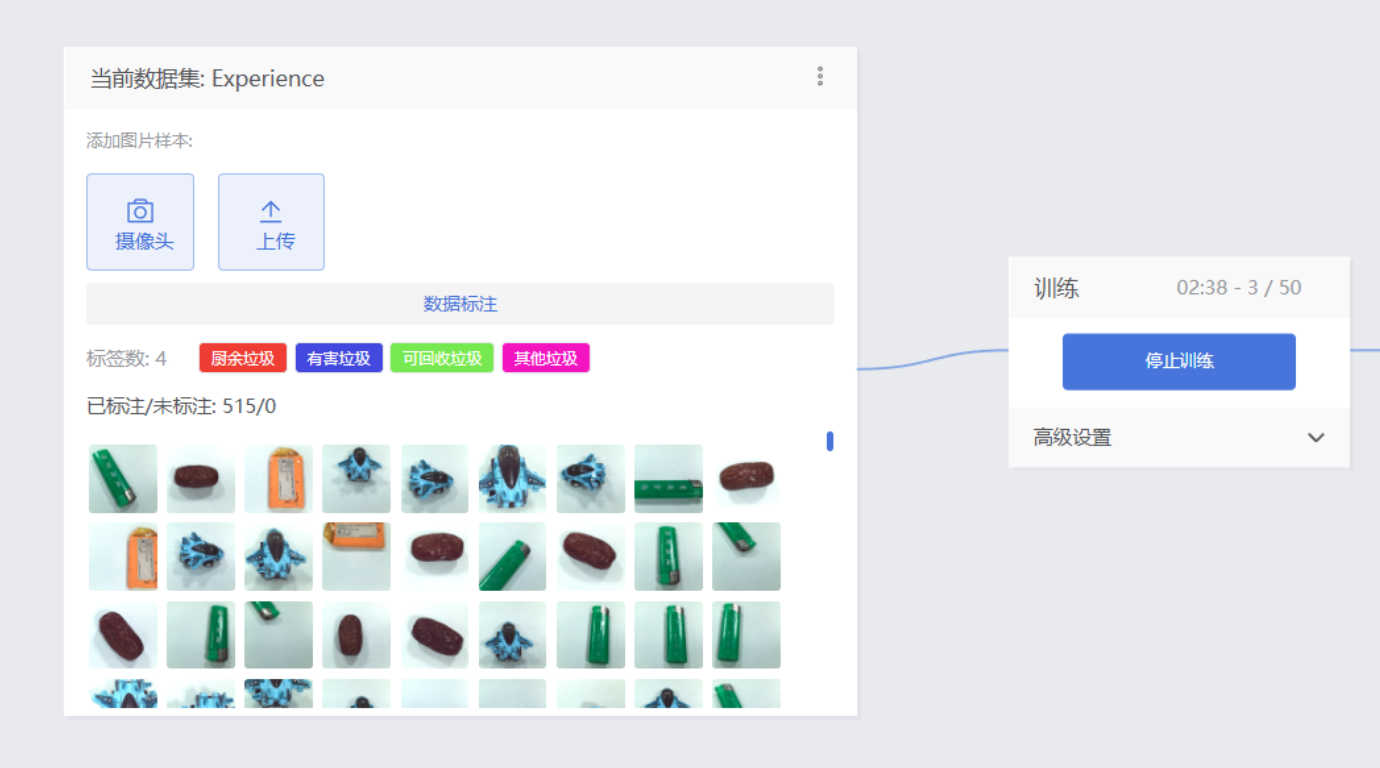Click the 当前数据集: Experience title
The height and width of the screenshot is (768, 1380).
[x=207, y=78]
